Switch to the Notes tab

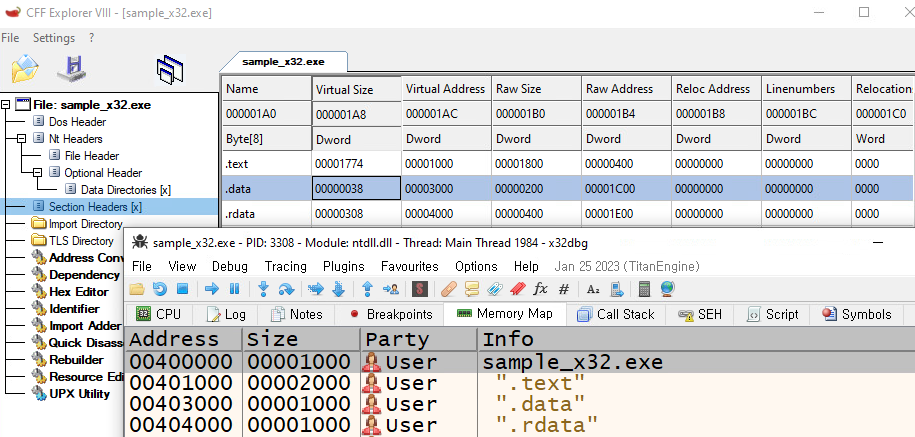point(297,314)
